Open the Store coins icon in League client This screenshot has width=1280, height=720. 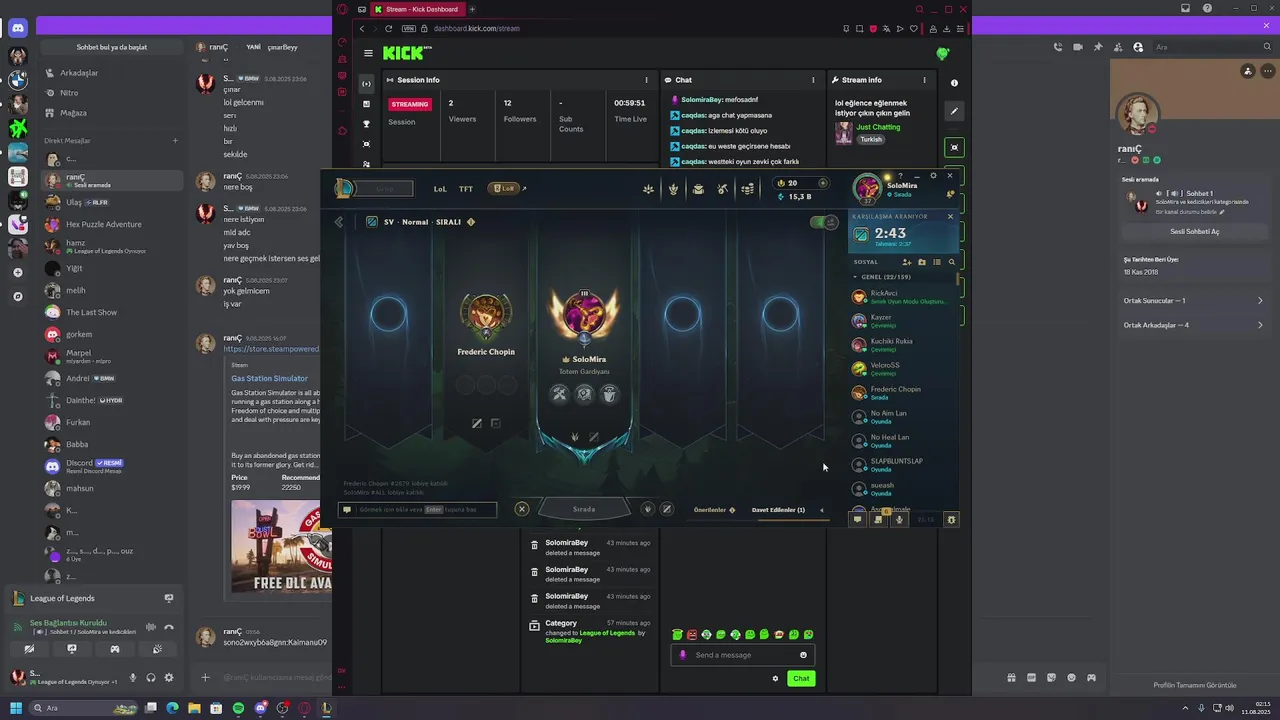pyautogui.click(x=747, y=188)
